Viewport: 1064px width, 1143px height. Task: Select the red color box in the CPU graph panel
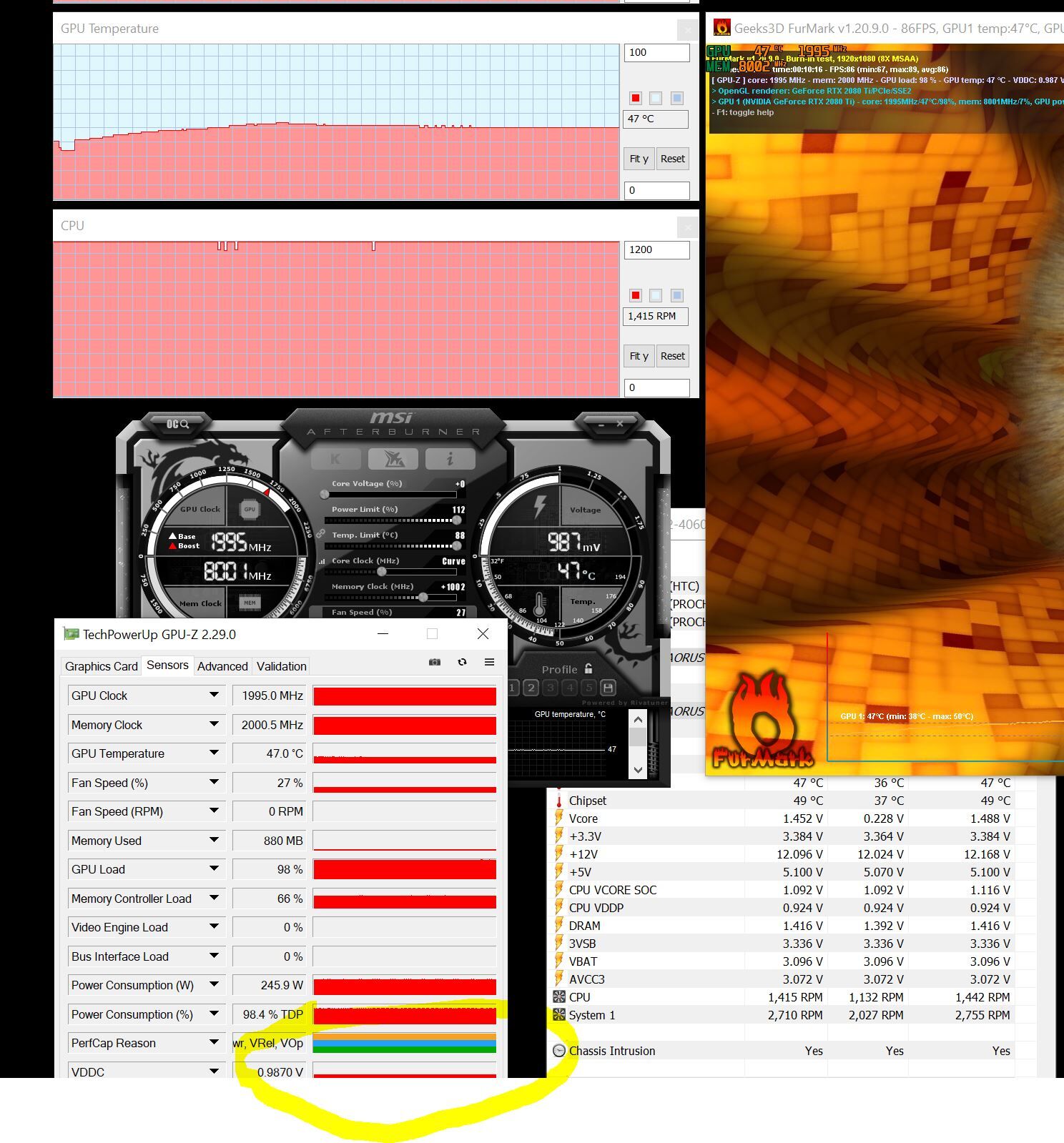pyautogui.click(x=635, y=295)
